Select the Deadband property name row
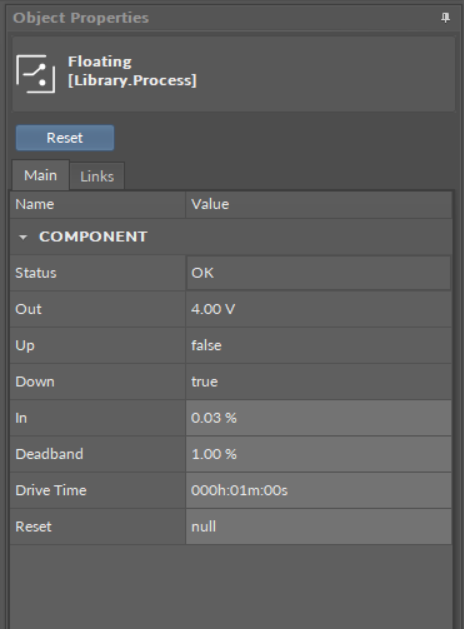The width and height of the screenshot is (464, 629). [98, 454]
